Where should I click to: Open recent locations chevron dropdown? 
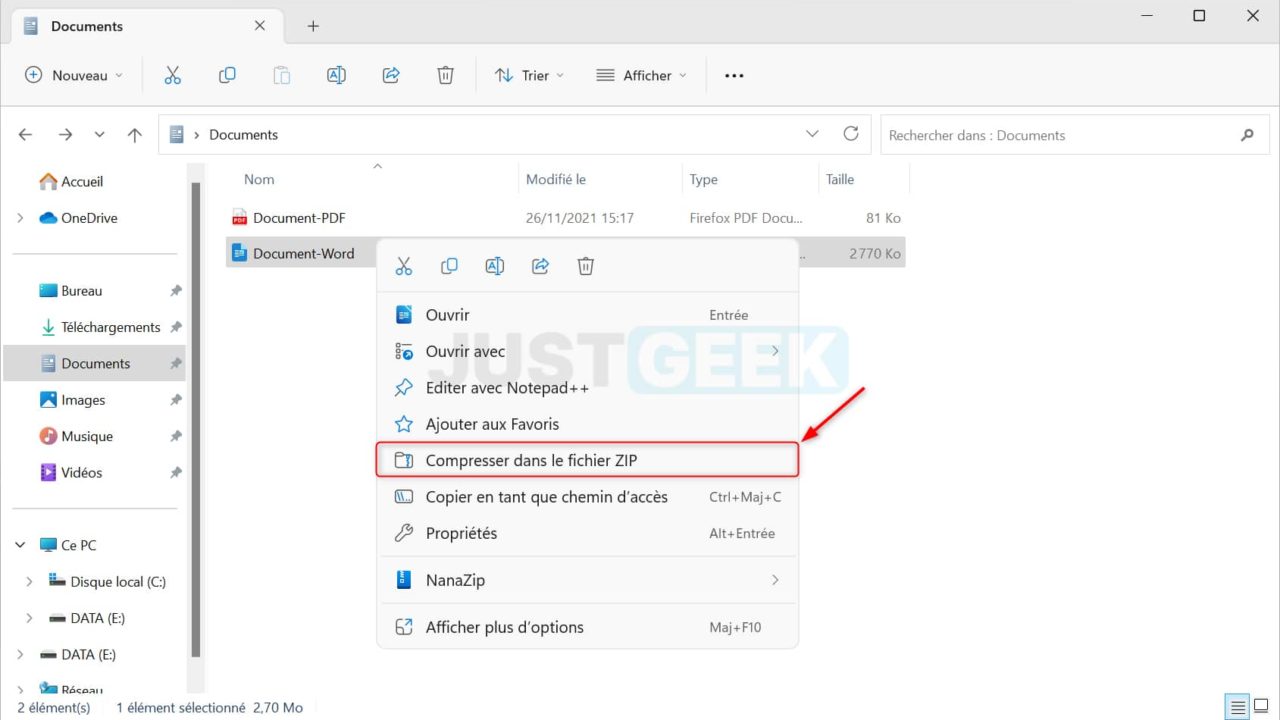pos(99,134)
